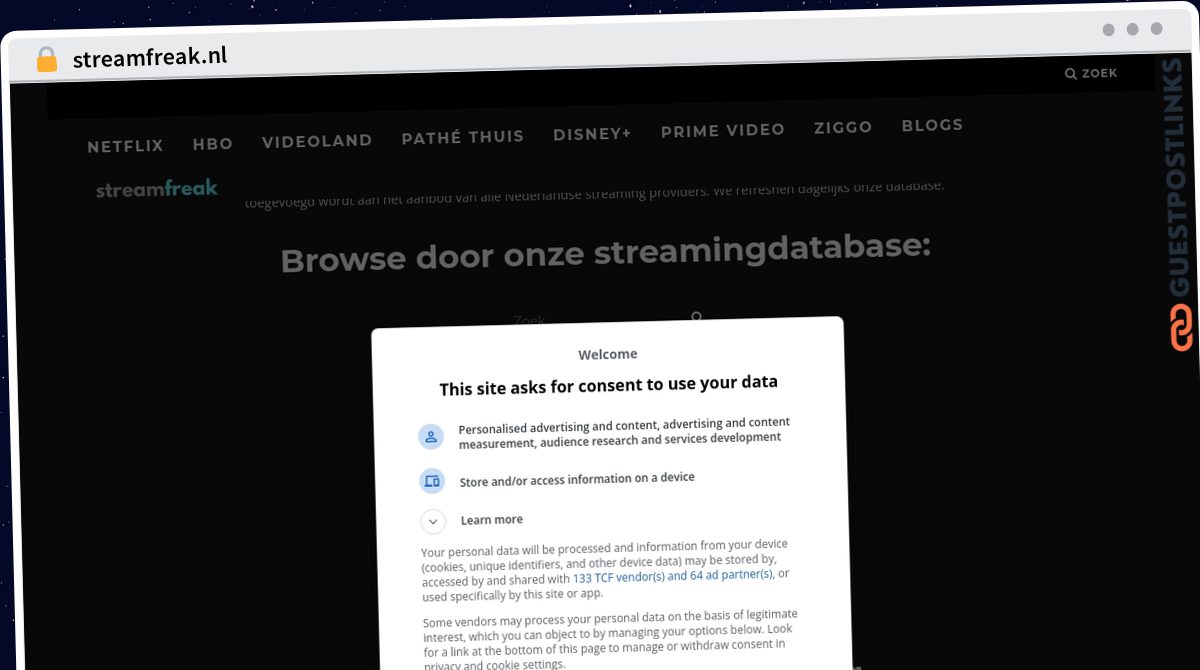The width and height of the screenshot is (1200, 670).
Task: Click the 'Some vendors may process' paragraph
Action: tap(610, 639)
